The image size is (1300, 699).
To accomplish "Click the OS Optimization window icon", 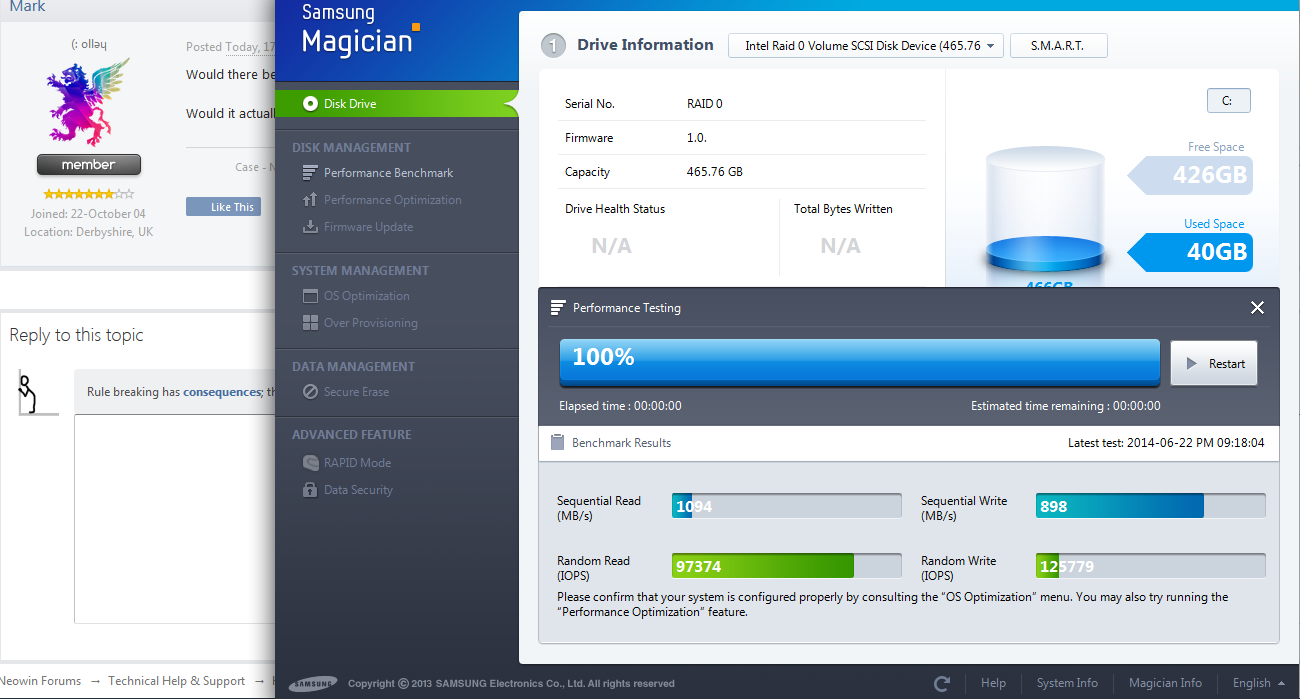I will [309, 296].
